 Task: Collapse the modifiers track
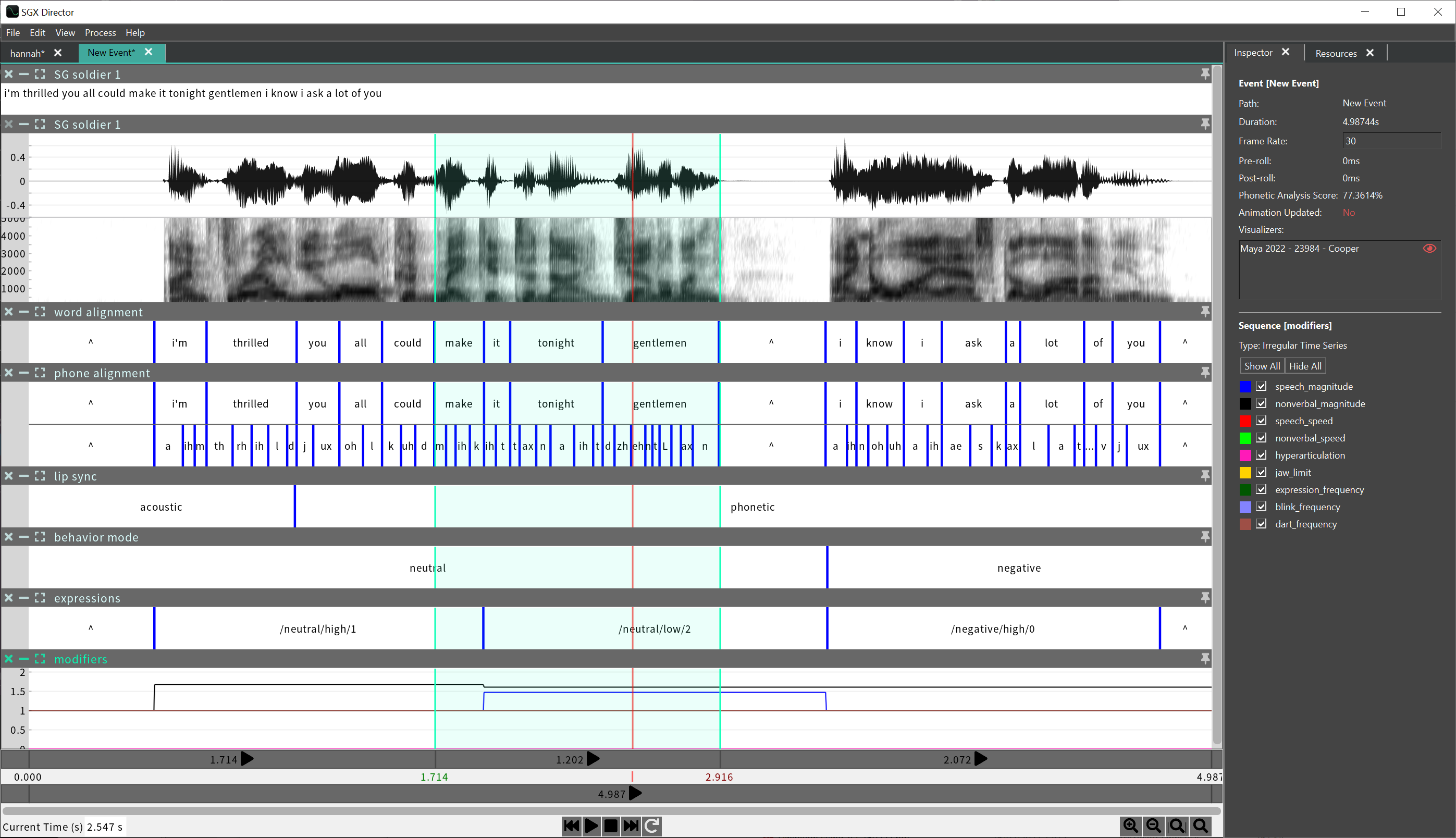[x=23, y=659]
